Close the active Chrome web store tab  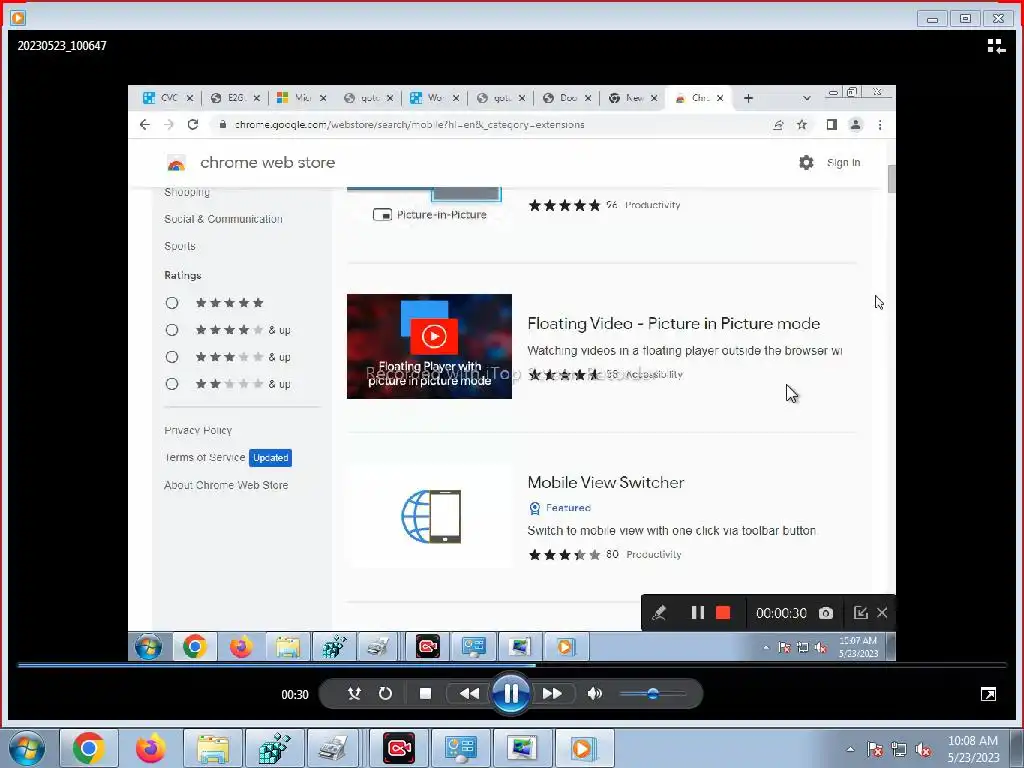pyautogui.click(x=720, y=98)
